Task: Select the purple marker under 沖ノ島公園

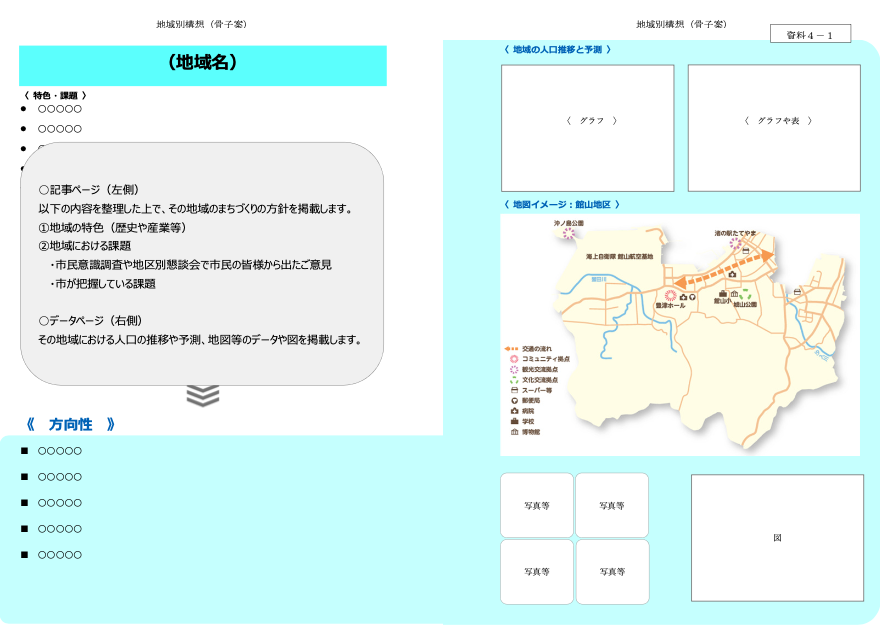Action: click(569, 234)
